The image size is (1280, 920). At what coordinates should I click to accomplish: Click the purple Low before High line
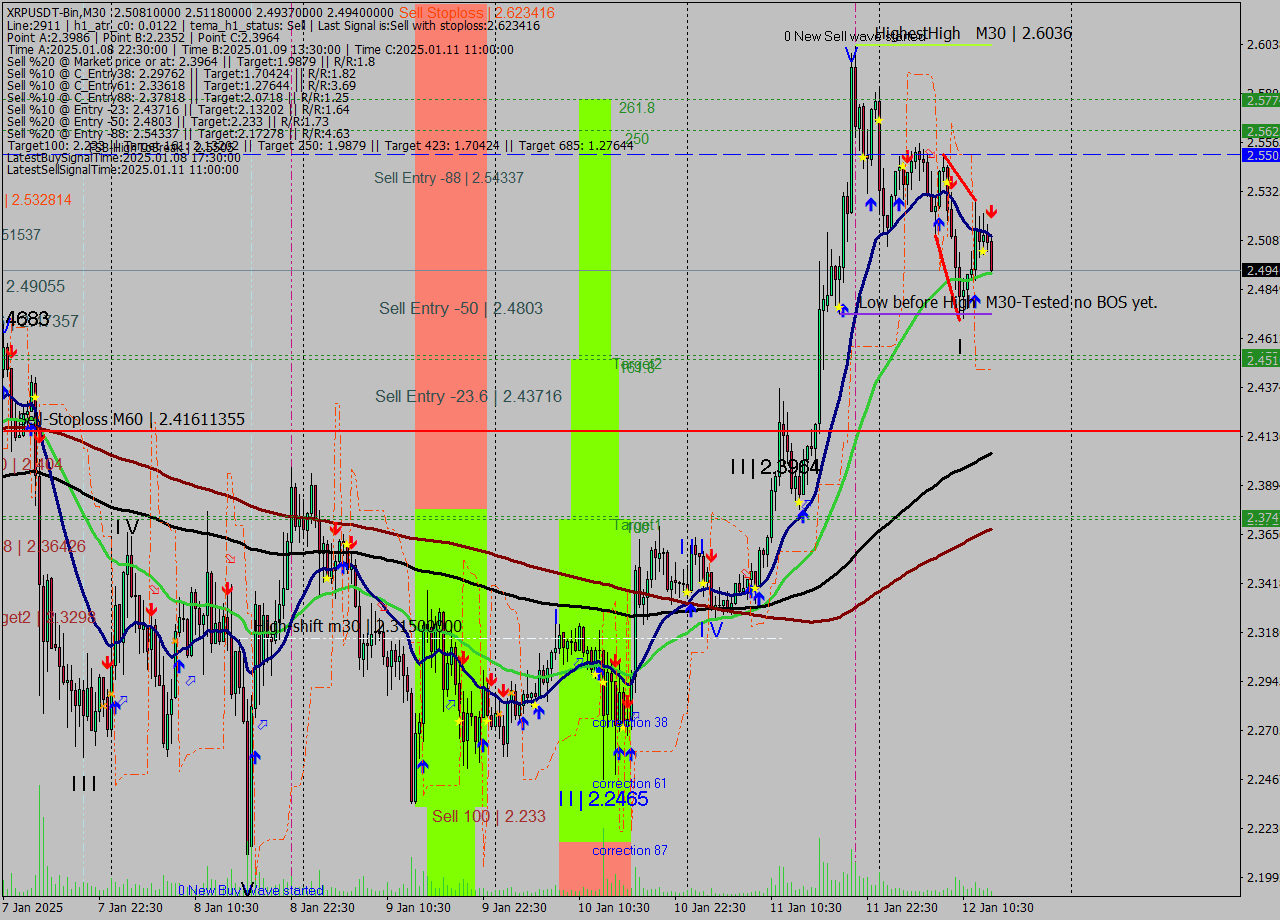[917, 314]
